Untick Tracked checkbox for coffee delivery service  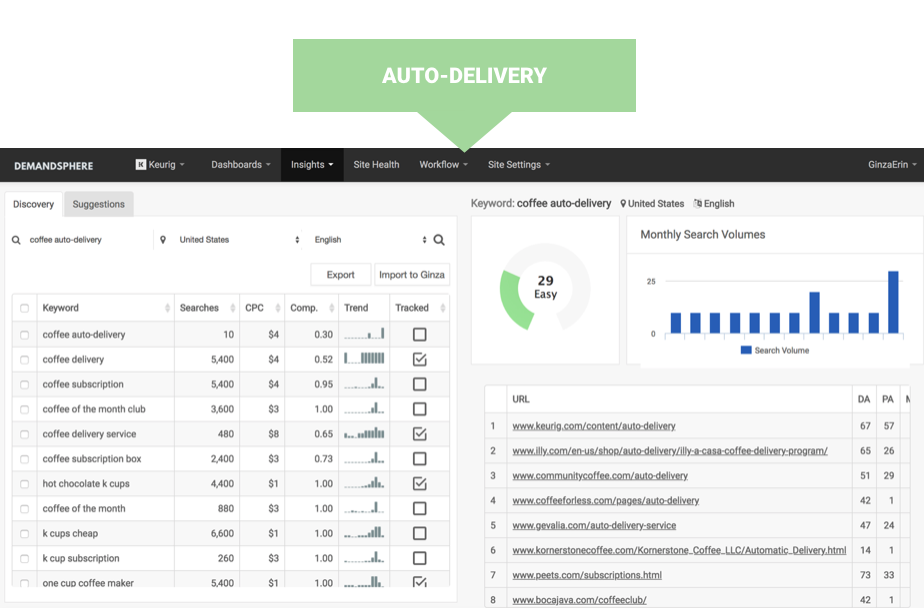(419, 434)
